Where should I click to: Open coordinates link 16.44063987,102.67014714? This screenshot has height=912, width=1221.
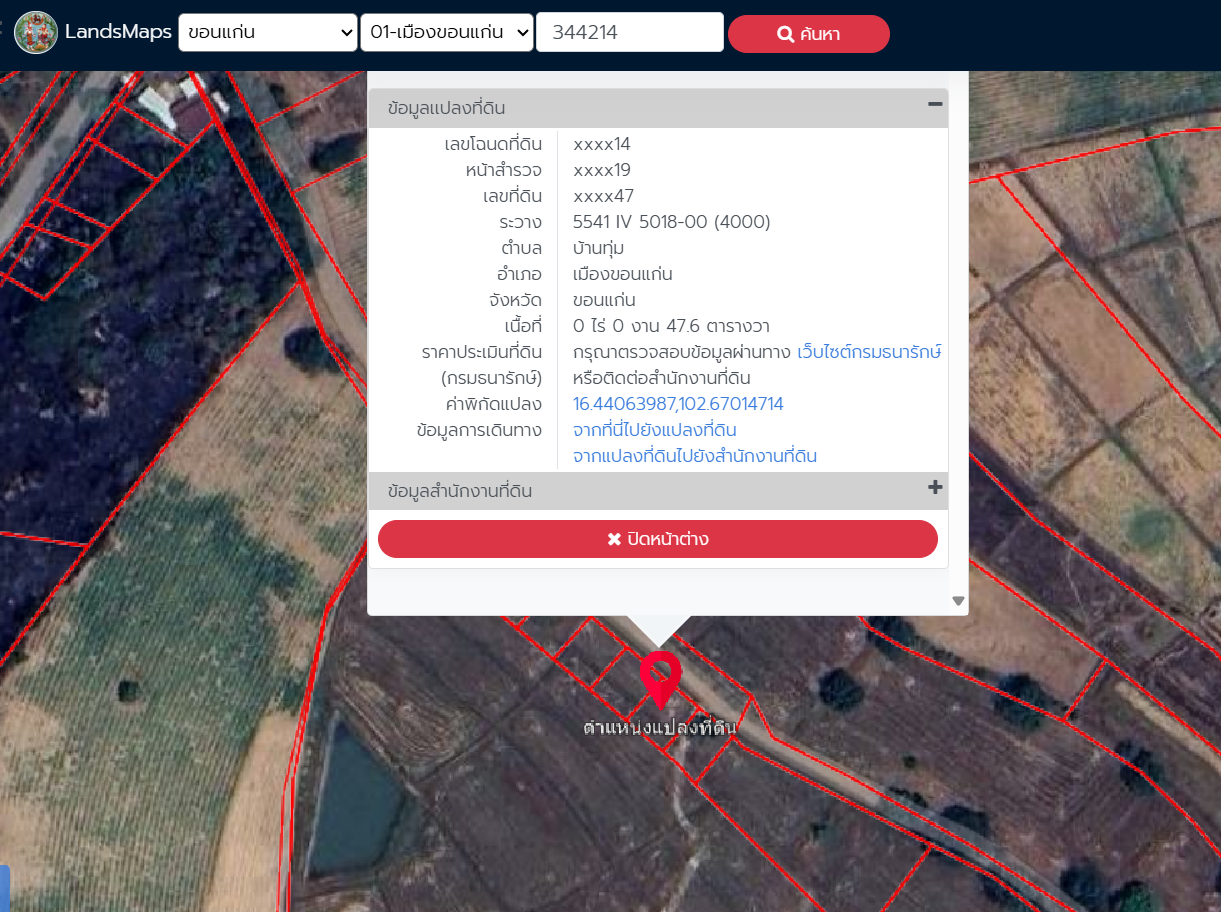[x=677, y=404]
